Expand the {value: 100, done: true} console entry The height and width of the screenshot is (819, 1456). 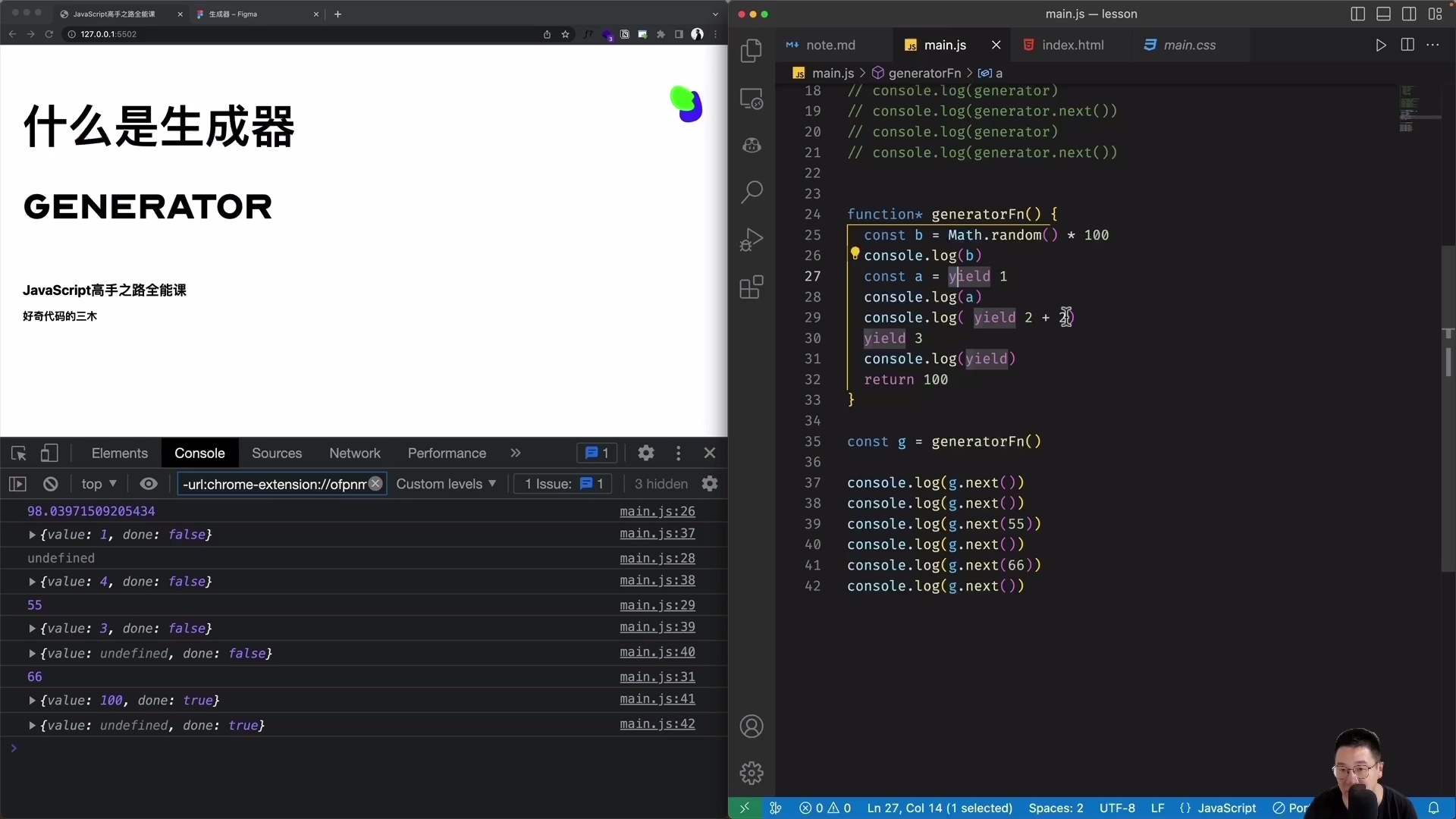[32, 701]
